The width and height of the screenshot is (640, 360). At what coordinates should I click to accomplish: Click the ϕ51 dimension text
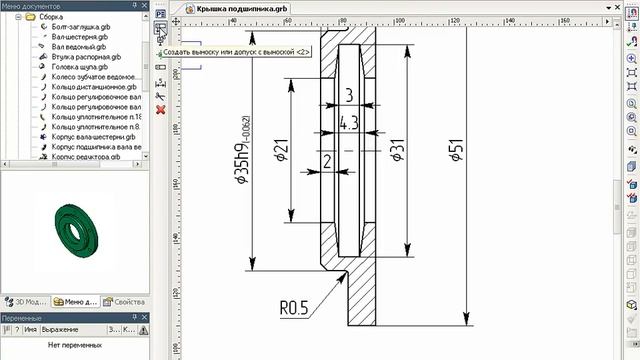tap(457, 150)
